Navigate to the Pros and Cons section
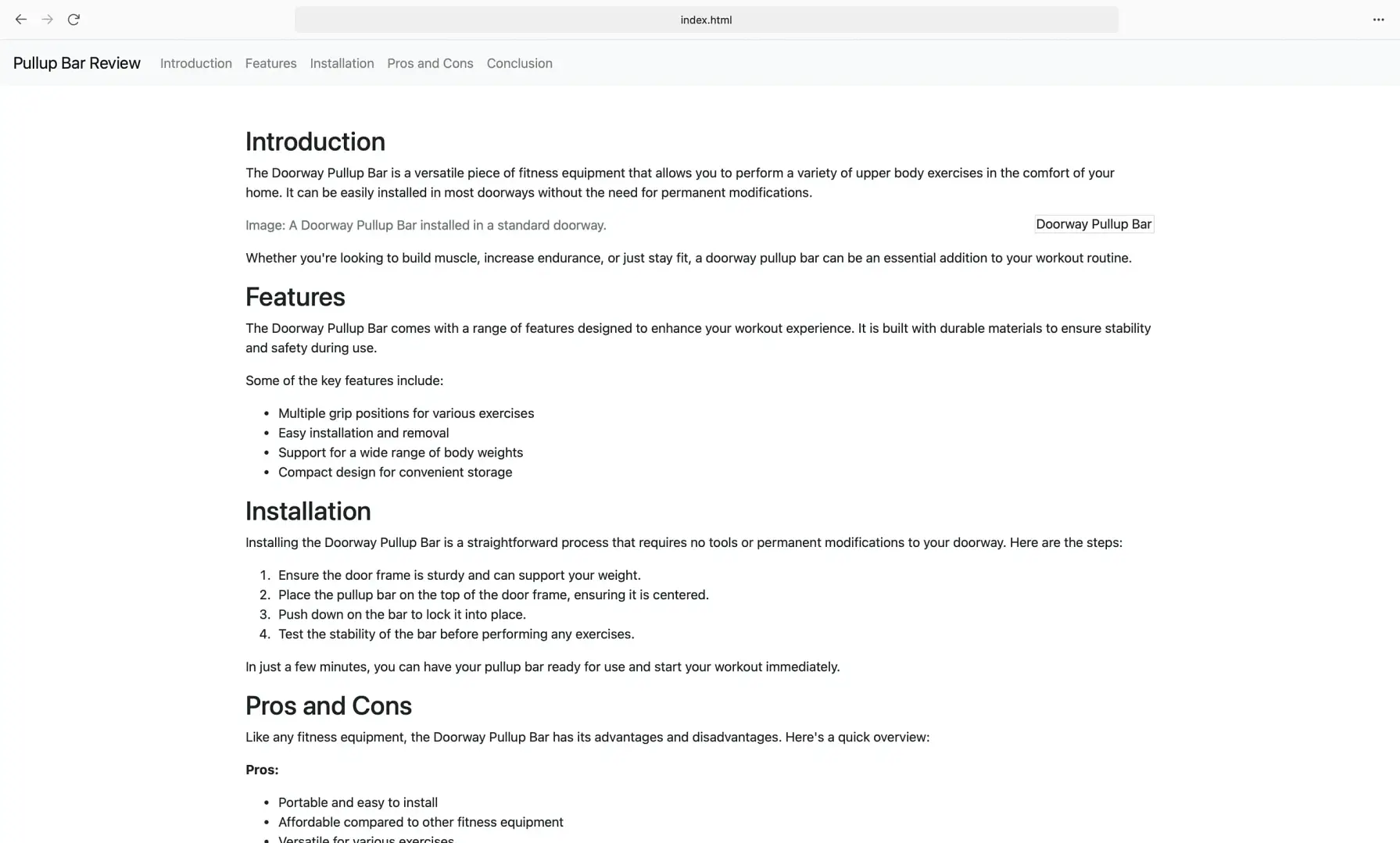Image resolution: width=1400 pixels, height=843 pixels. coord(430,63)
